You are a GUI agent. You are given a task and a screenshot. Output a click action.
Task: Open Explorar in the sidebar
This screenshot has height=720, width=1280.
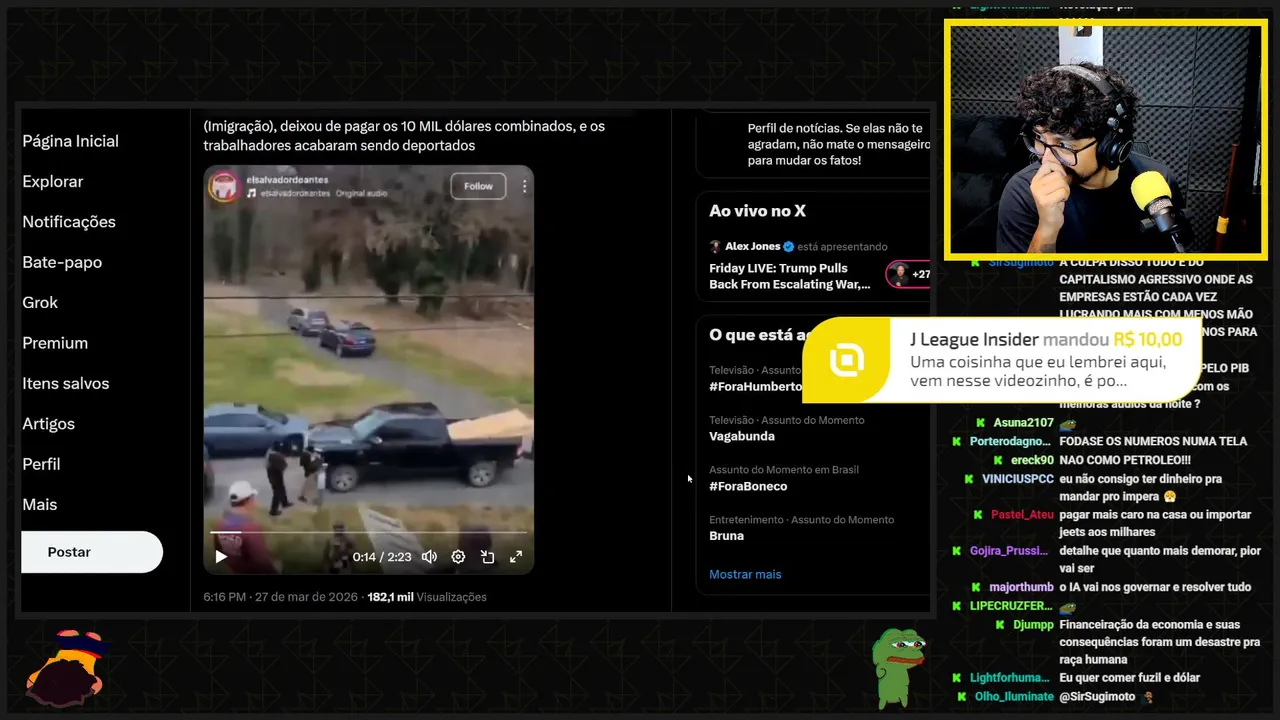(x=53, y=181)
